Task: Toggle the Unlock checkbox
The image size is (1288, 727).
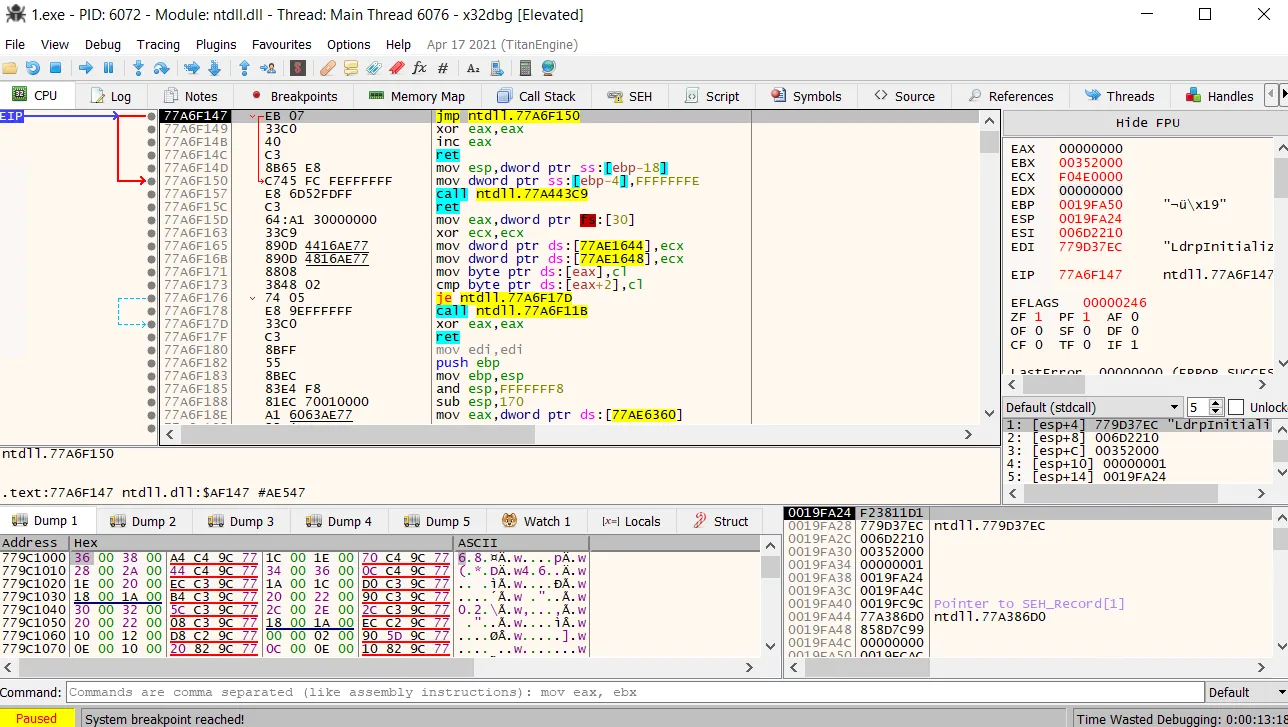Action: [x=1236, y=407]
